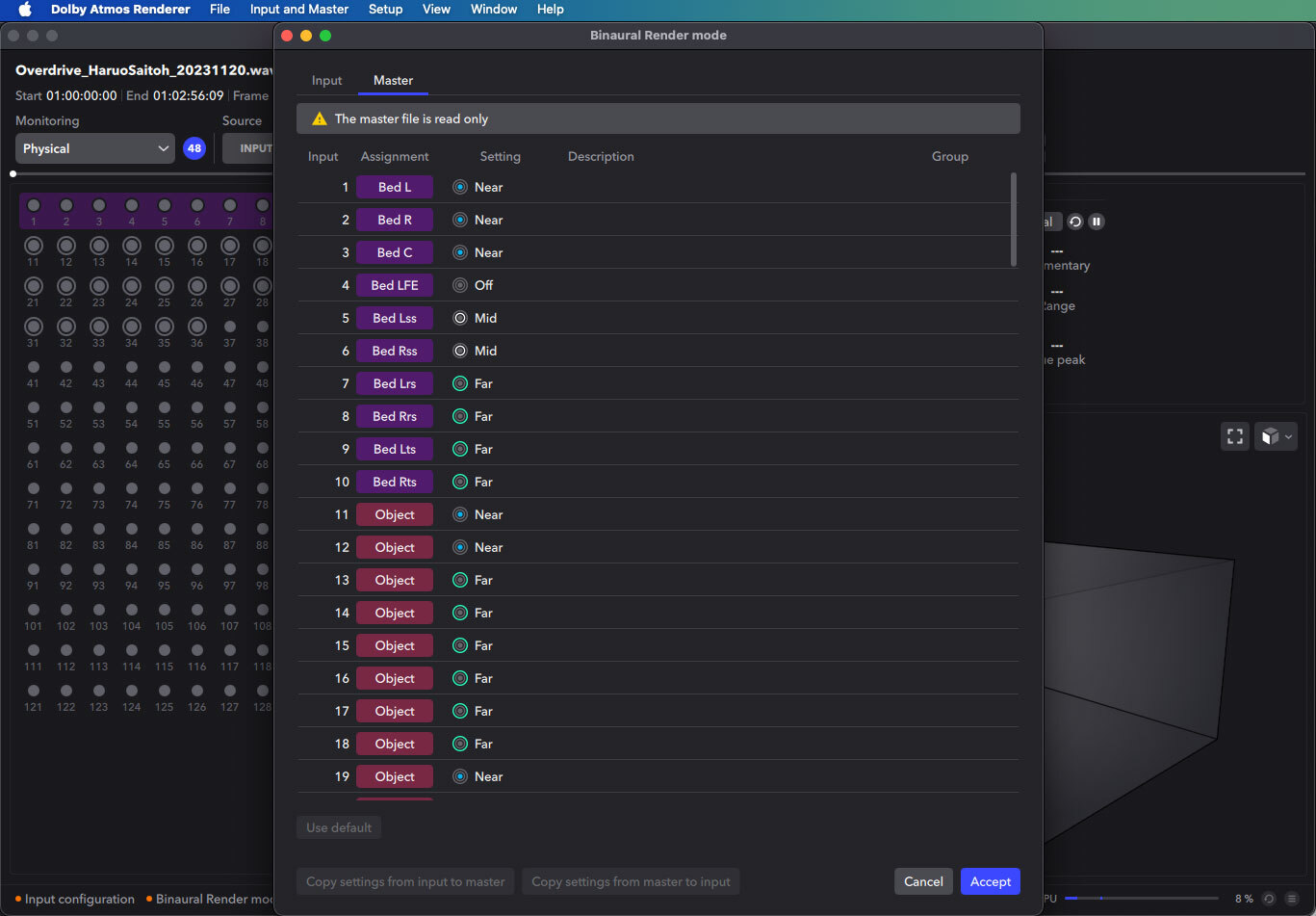
Task: Click Copy settings from master to input
Action: pyautogui.click(x=631, y=881)
